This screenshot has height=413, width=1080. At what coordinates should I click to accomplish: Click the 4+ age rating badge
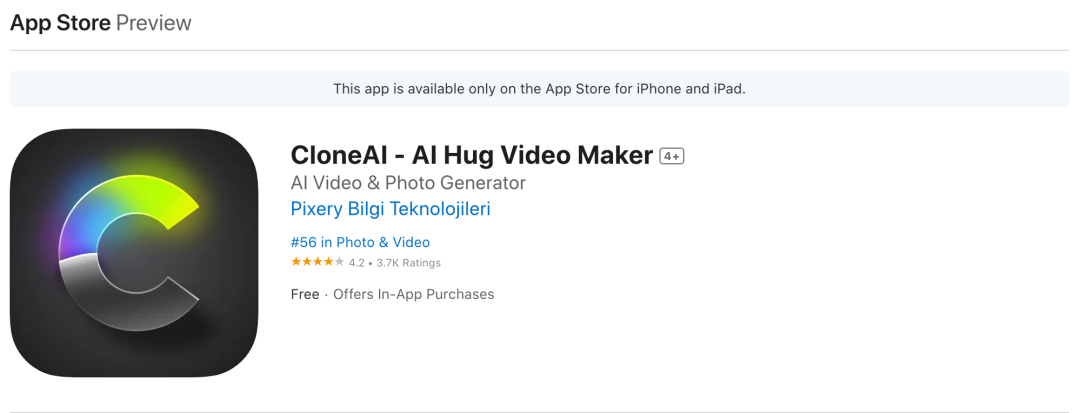[x=672, y=156]
